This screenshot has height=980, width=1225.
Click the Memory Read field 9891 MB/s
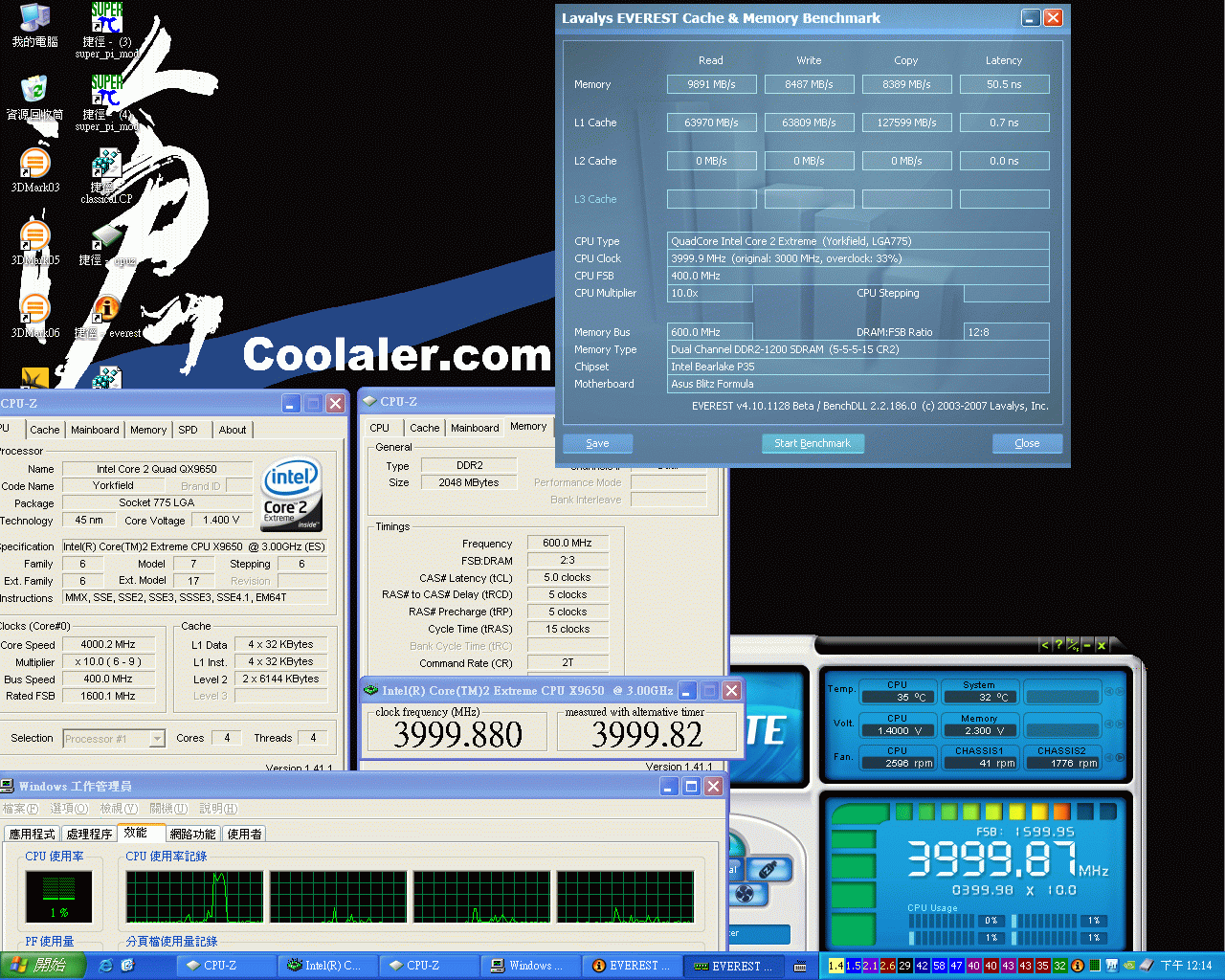pos(712,84)
